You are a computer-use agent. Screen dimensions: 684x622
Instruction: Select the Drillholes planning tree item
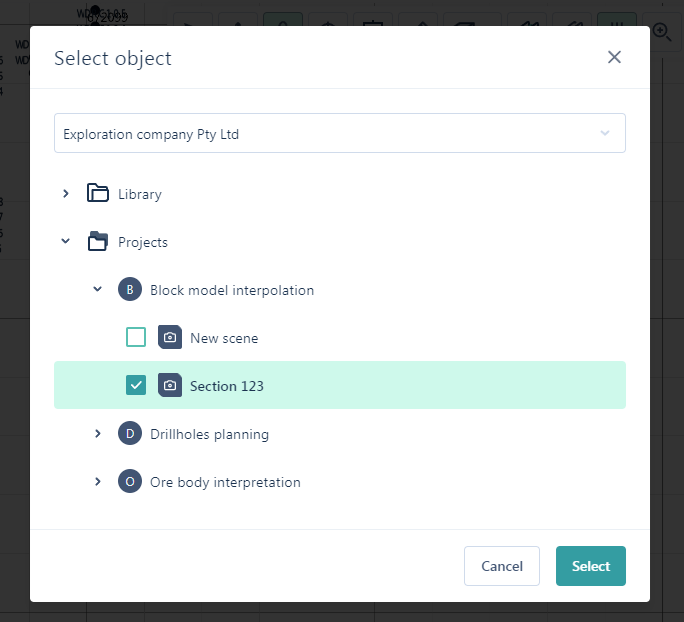[209, 434]
